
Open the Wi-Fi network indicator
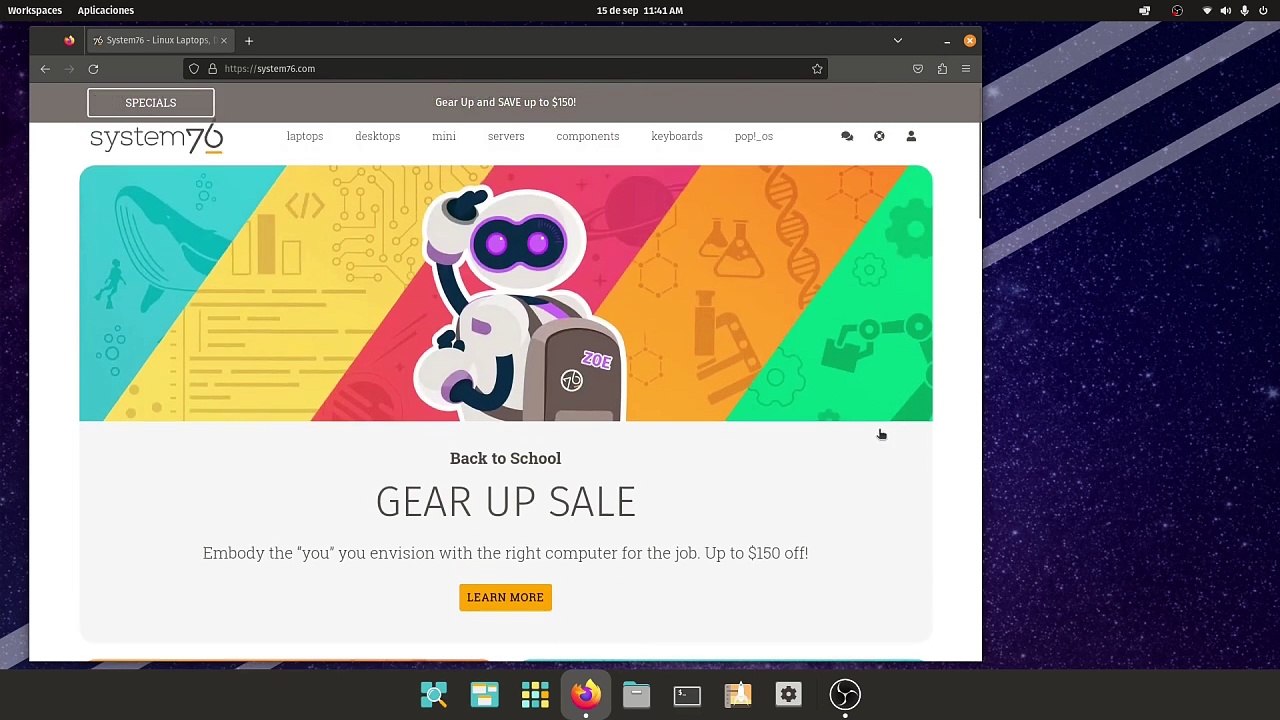point(1207,11)
